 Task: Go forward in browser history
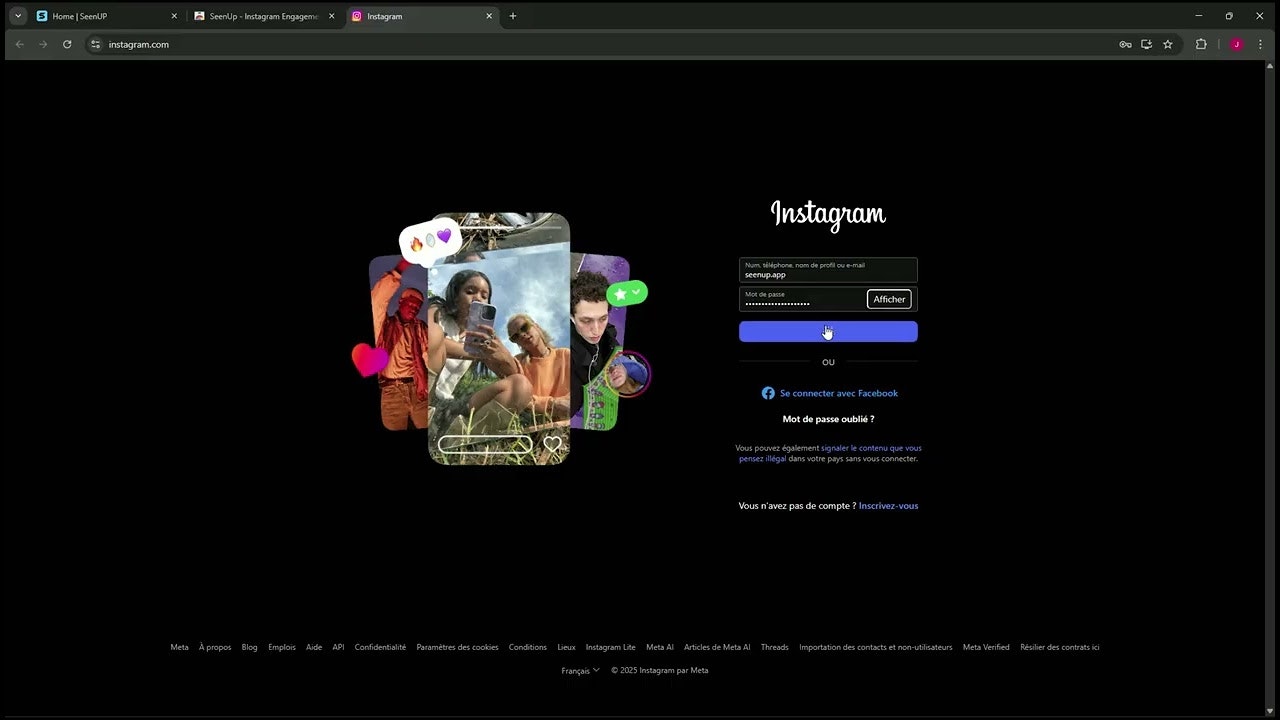(x=43, y=44)
